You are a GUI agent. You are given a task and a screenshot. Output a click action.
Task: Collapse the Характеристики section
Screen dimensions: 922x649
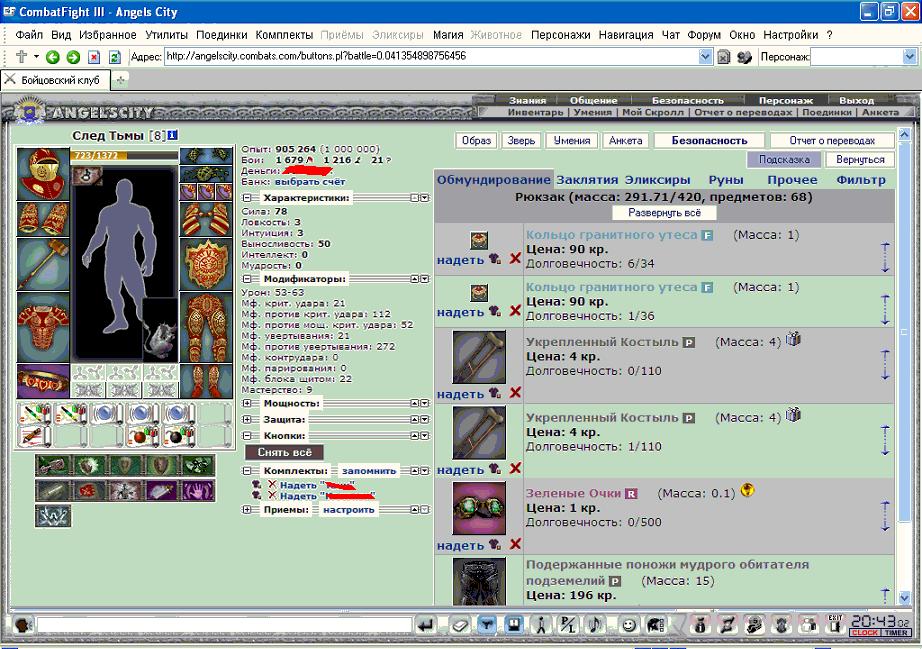pos(248,198)
